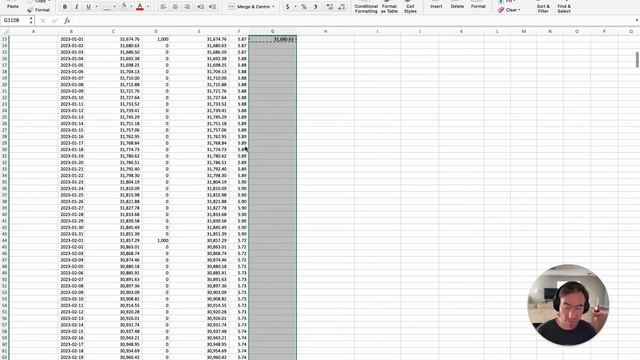This screenshot has height=360, width=640.
Task: Apply cell borders button
Action: (x=107, y=7)
